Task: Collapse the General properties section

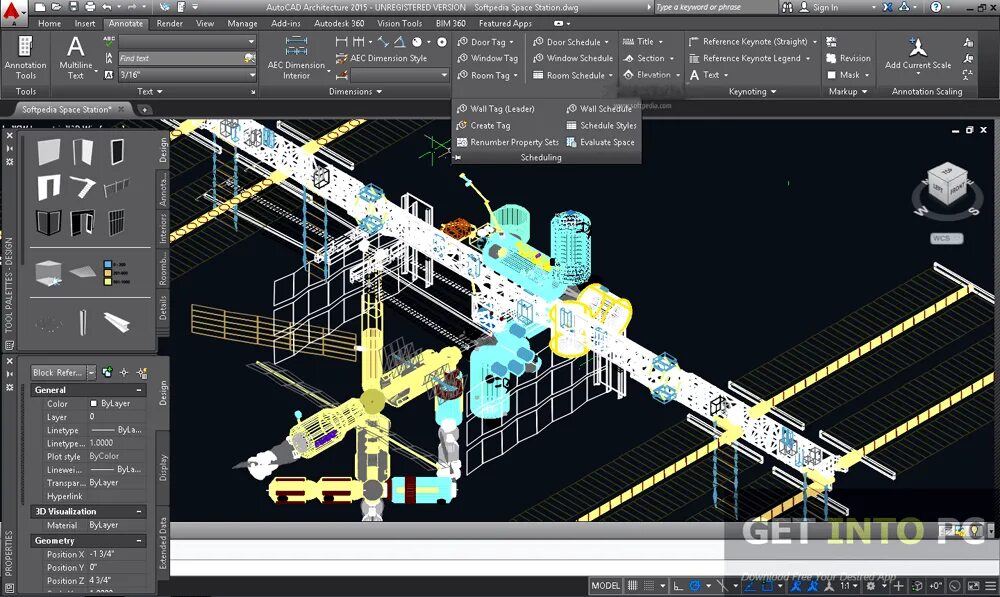Action: click(138, 390)
